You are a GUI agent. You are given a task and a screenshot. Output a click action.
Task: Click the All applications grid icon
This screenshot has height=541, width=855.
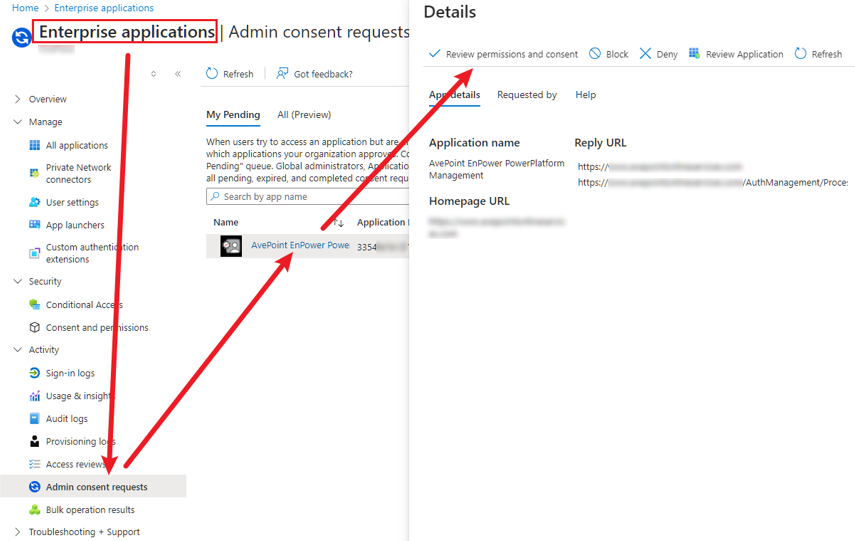(x=34, y=145)
